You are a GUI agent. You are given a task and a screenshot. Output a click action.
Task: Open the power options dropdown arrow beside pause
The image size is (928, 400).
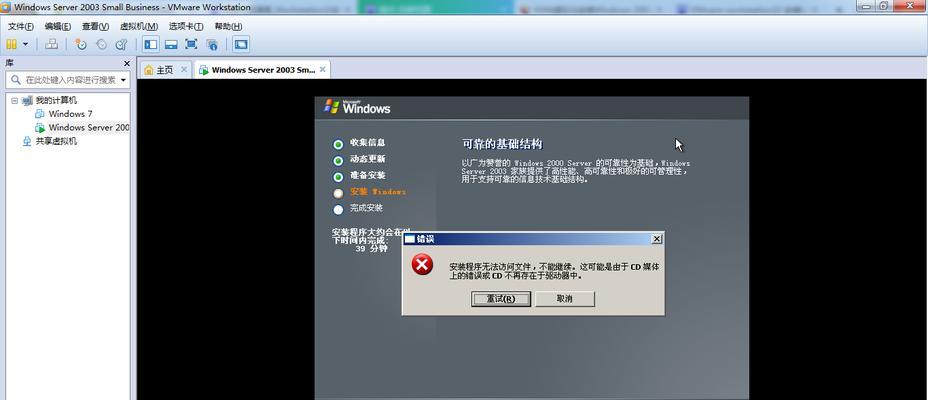[x=25, y=44]
